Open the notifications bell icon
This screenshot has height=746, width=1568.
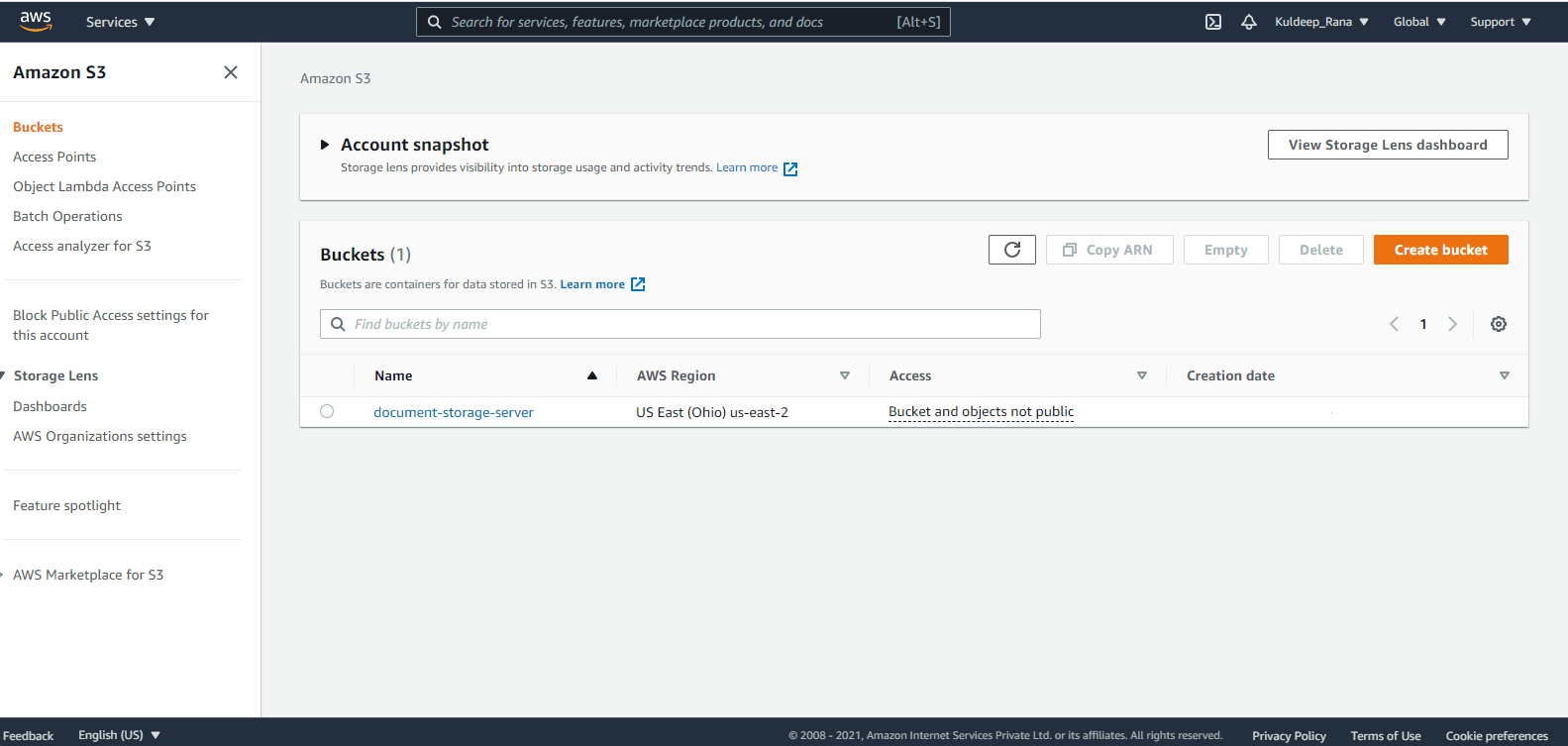[1249, 22]
